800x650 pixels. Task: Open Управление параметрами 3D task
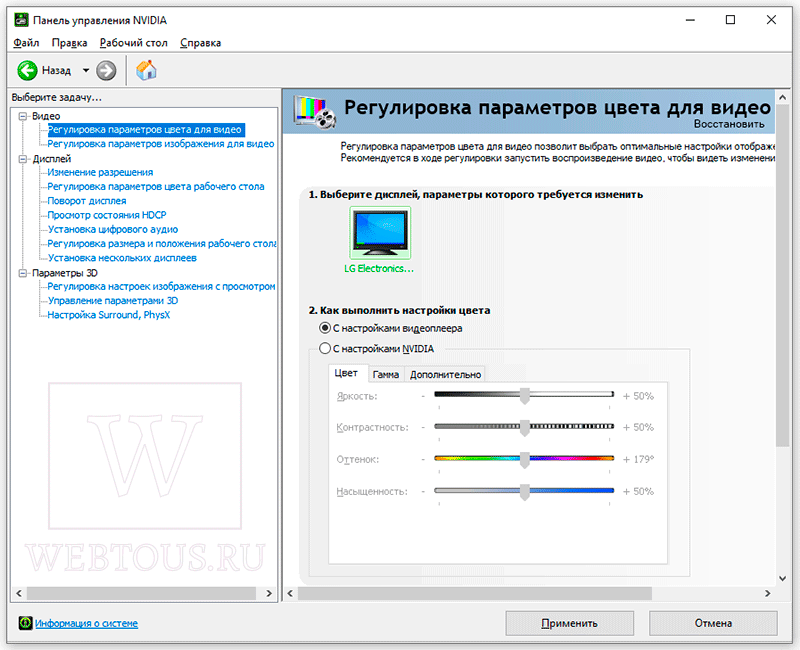(113, 301)
